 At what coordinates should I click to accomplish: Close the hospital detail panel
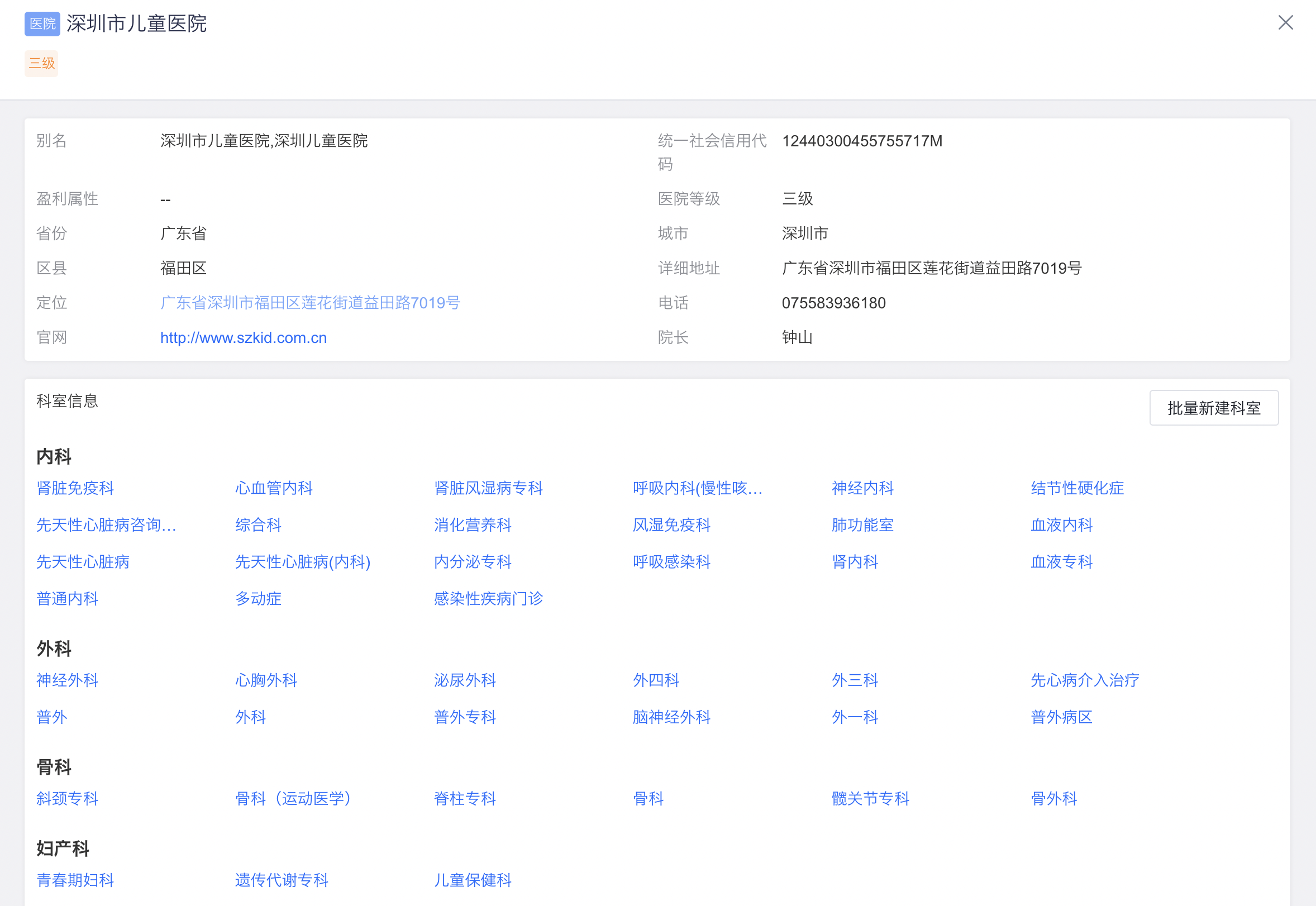point(1285,23)
